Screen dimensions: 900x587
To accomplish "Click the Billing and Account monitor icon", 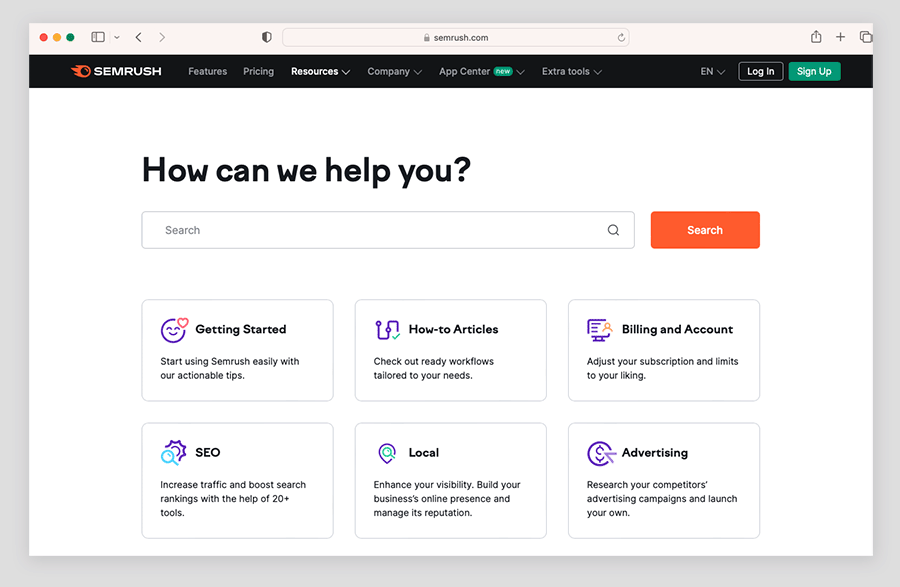I will 599,330.
